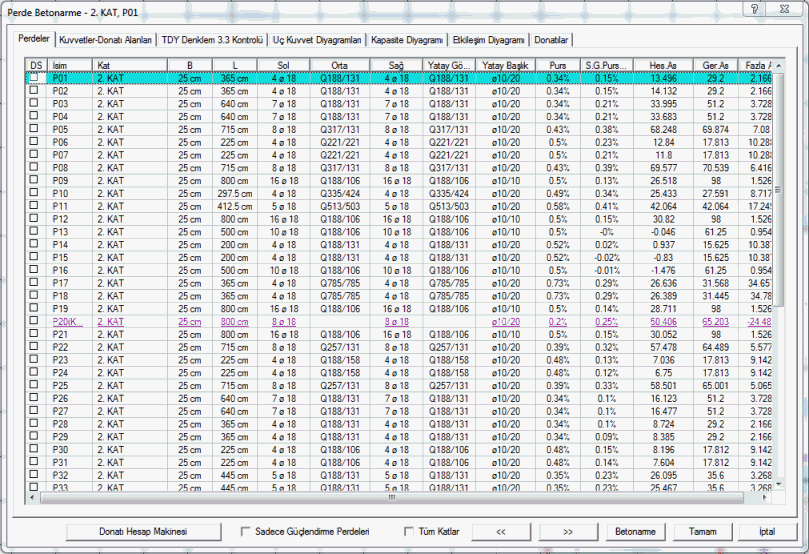This screenshot has height=554, width=809.
Task: Click the Sağ column header
Action: click(x=396, y=65)
